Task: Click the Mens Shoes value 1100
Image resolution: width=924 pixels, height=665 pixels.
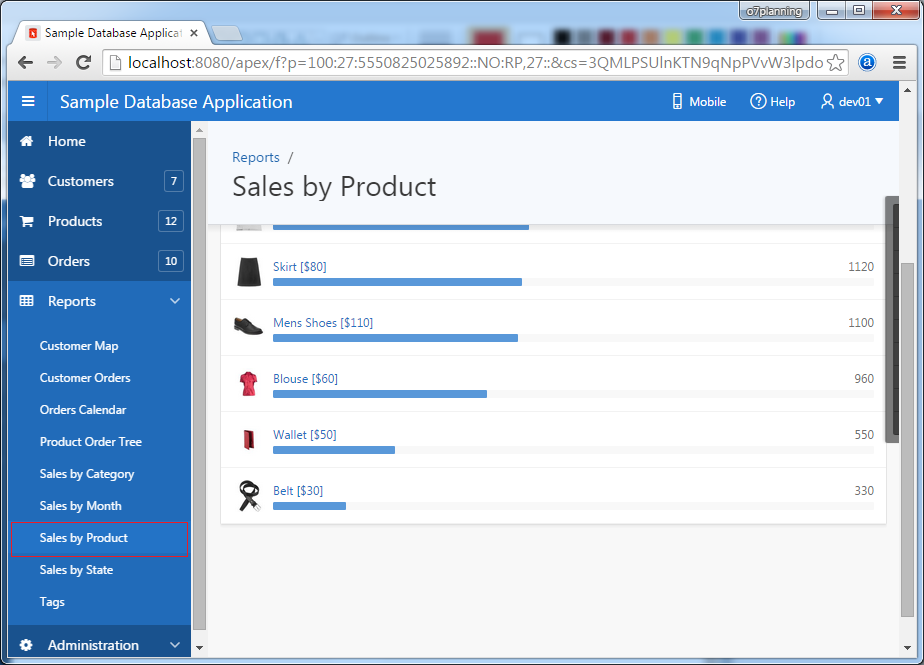Action: 860,322
